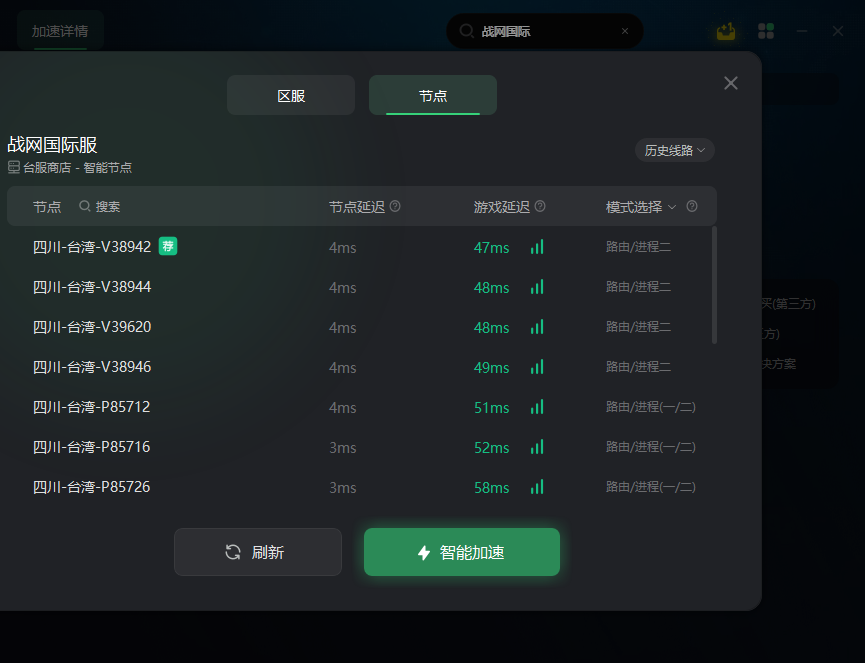Click signal bars icon for V38946
The height and width of the screenshot is (663, 865).
coord(537,367)
